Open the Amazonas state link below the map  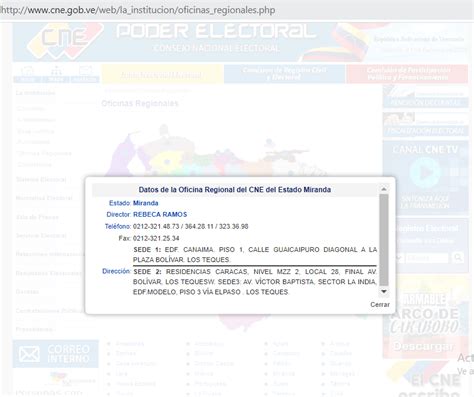coord(130,343)
